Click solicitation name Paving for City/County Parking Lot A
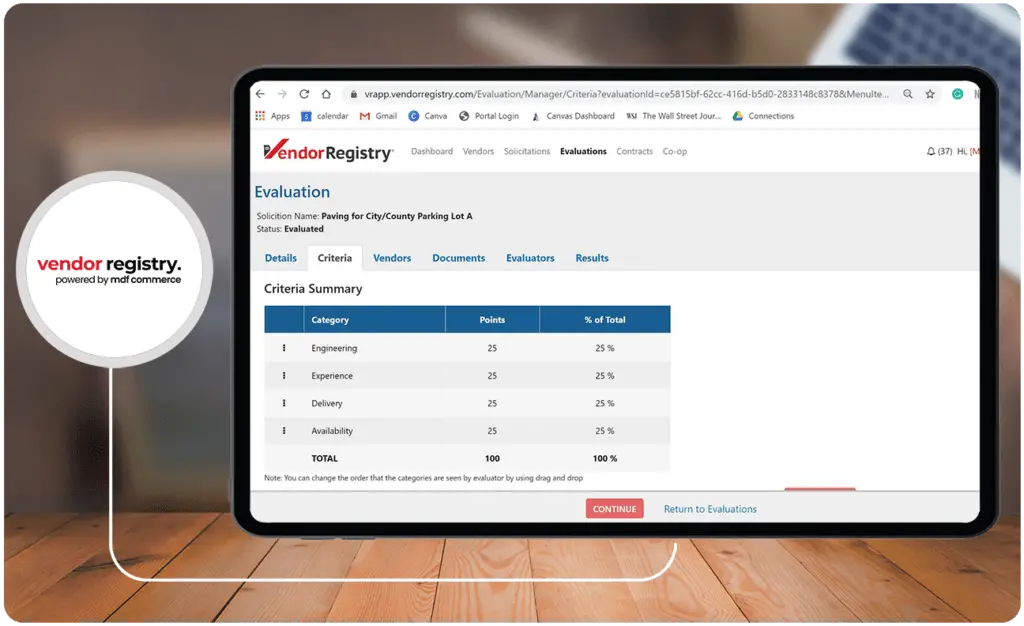The width and height of the screenshot is (1024, 626). click(396, 216)
